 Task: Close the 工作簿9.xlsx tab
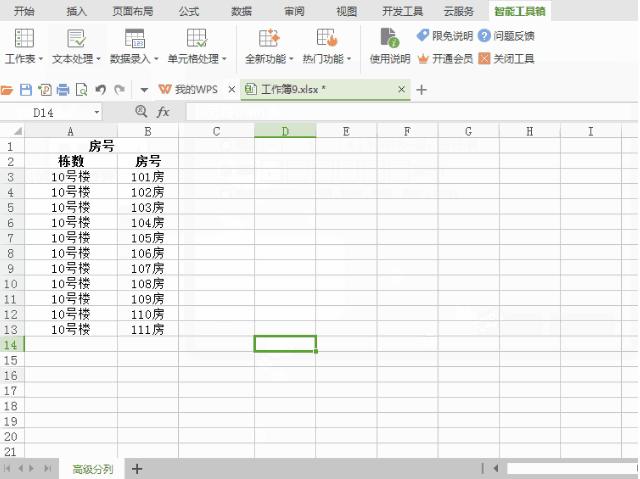401,89
